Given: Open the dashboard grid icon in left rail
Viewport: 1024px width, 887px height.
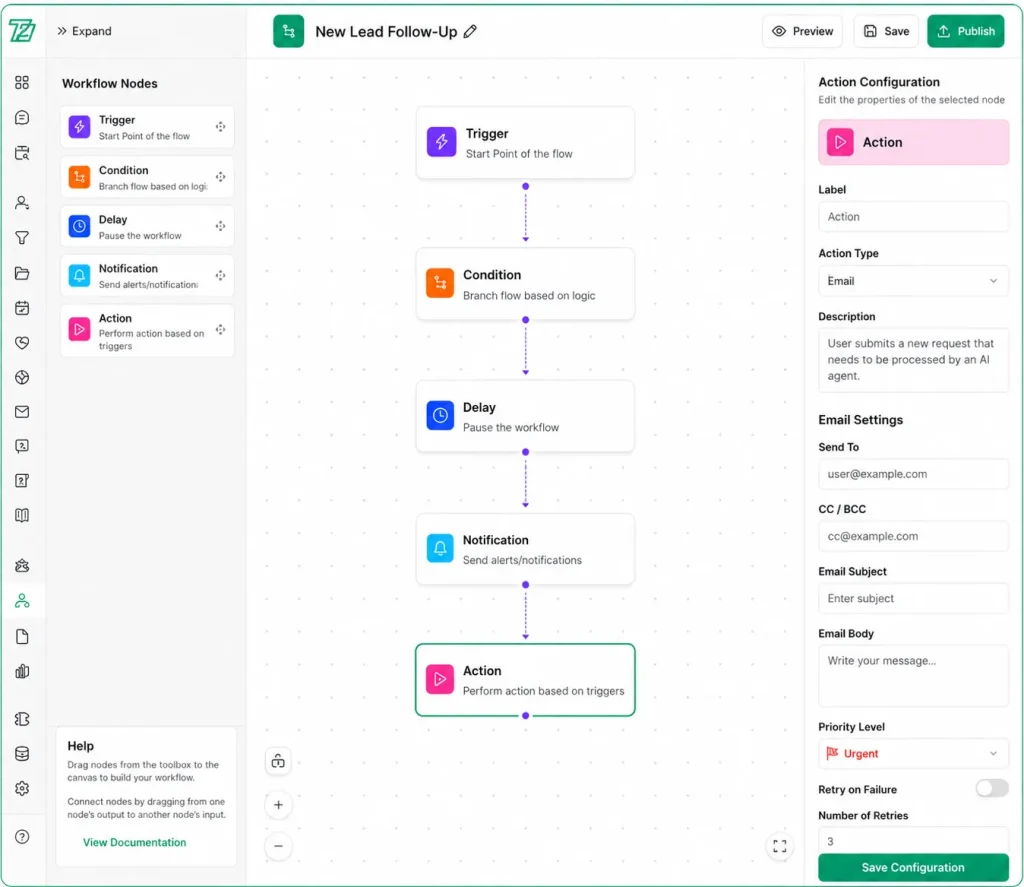Looking at the screenshot, I should click(22, 84).
